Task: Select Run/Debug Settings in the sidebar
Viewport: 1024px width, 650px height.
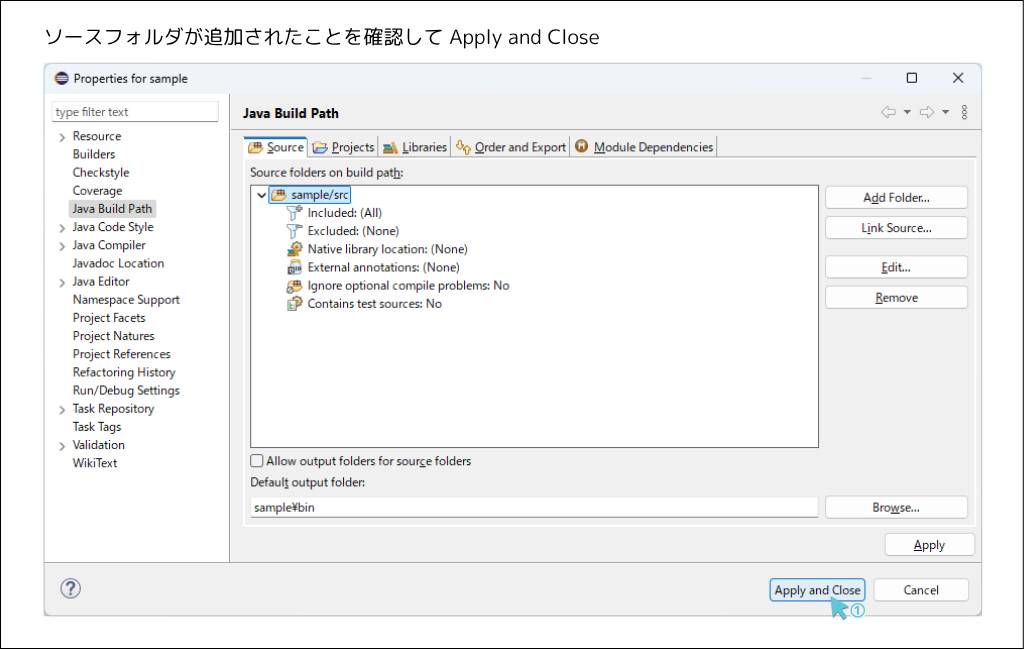Action: [x=126, y=391]
